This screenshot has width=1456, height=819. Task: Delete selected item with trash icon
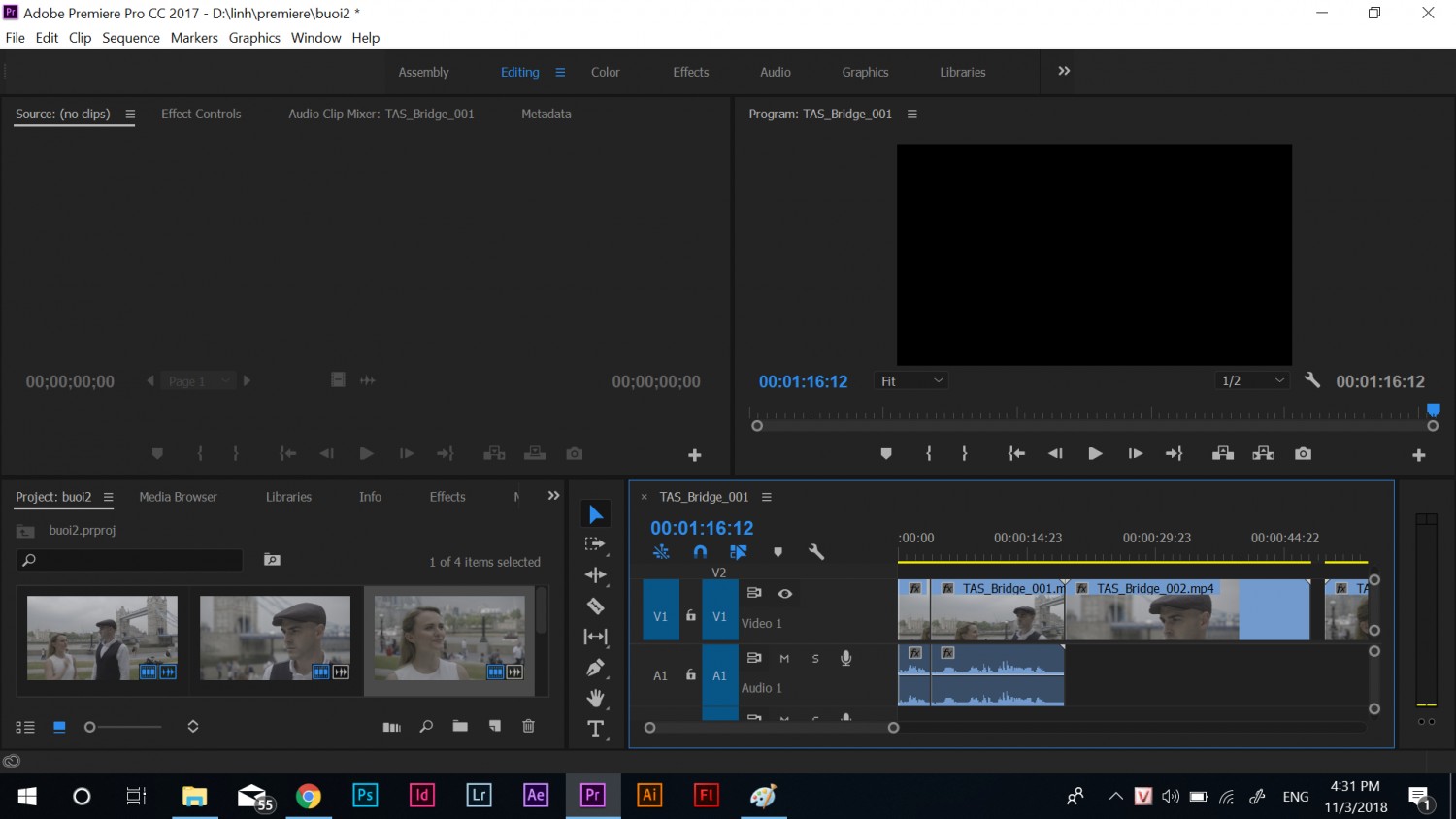[528, 726]
